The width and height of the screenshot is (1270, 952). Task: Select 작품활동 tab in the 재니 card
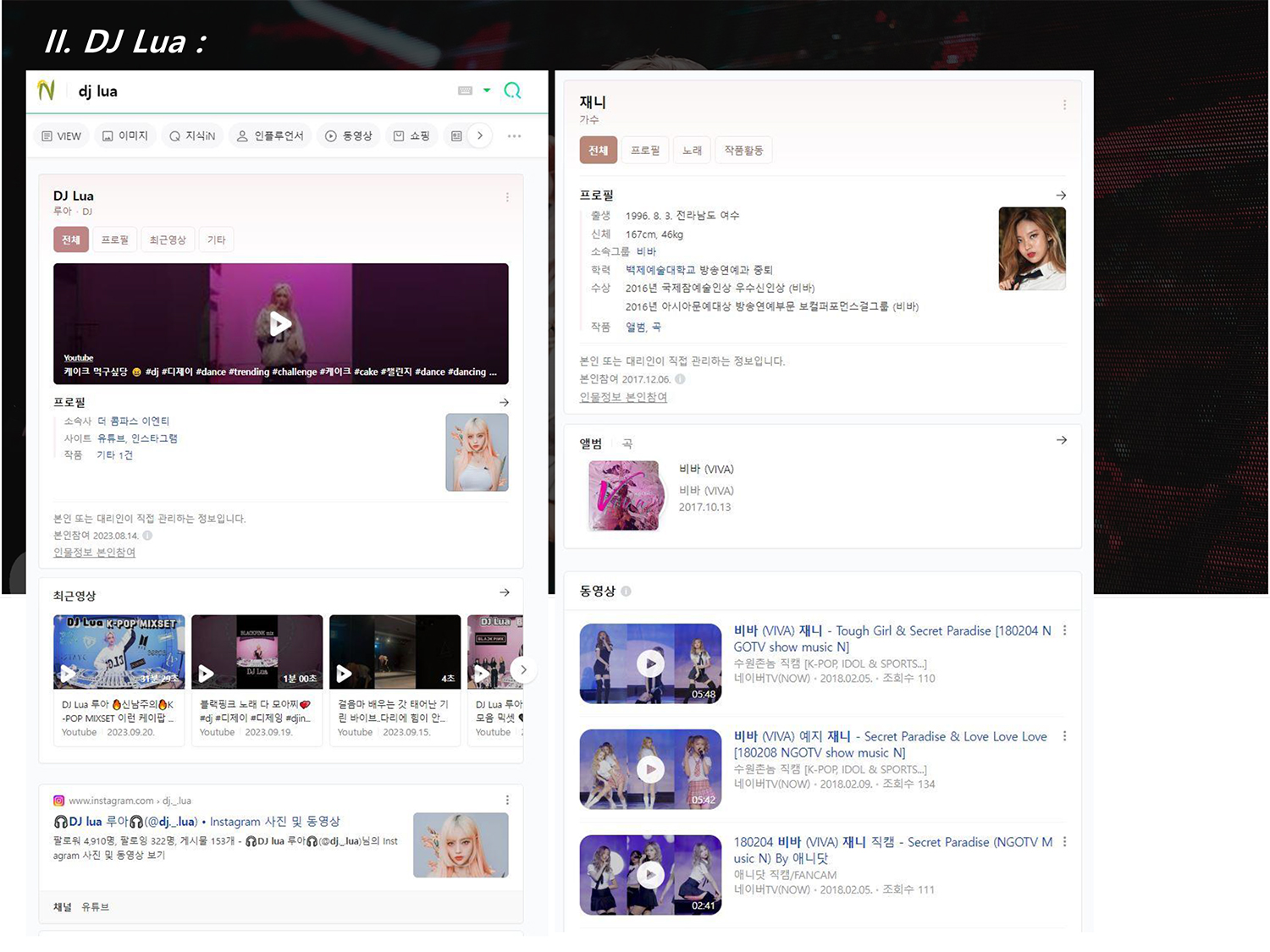743,150
